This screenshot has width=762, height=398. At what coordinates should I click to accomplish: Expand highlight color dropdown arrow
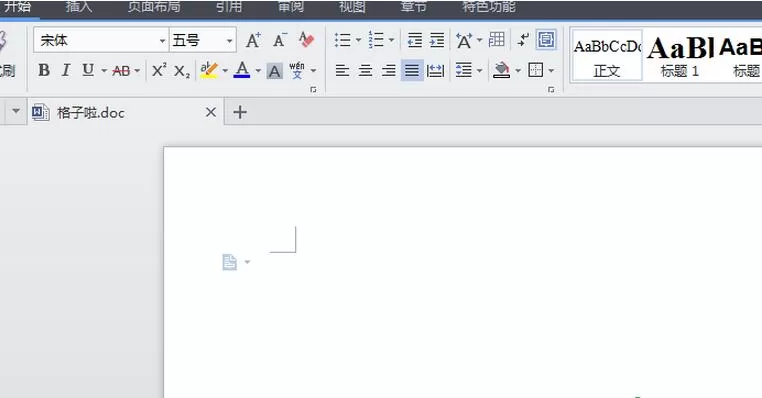coord(225,71)
